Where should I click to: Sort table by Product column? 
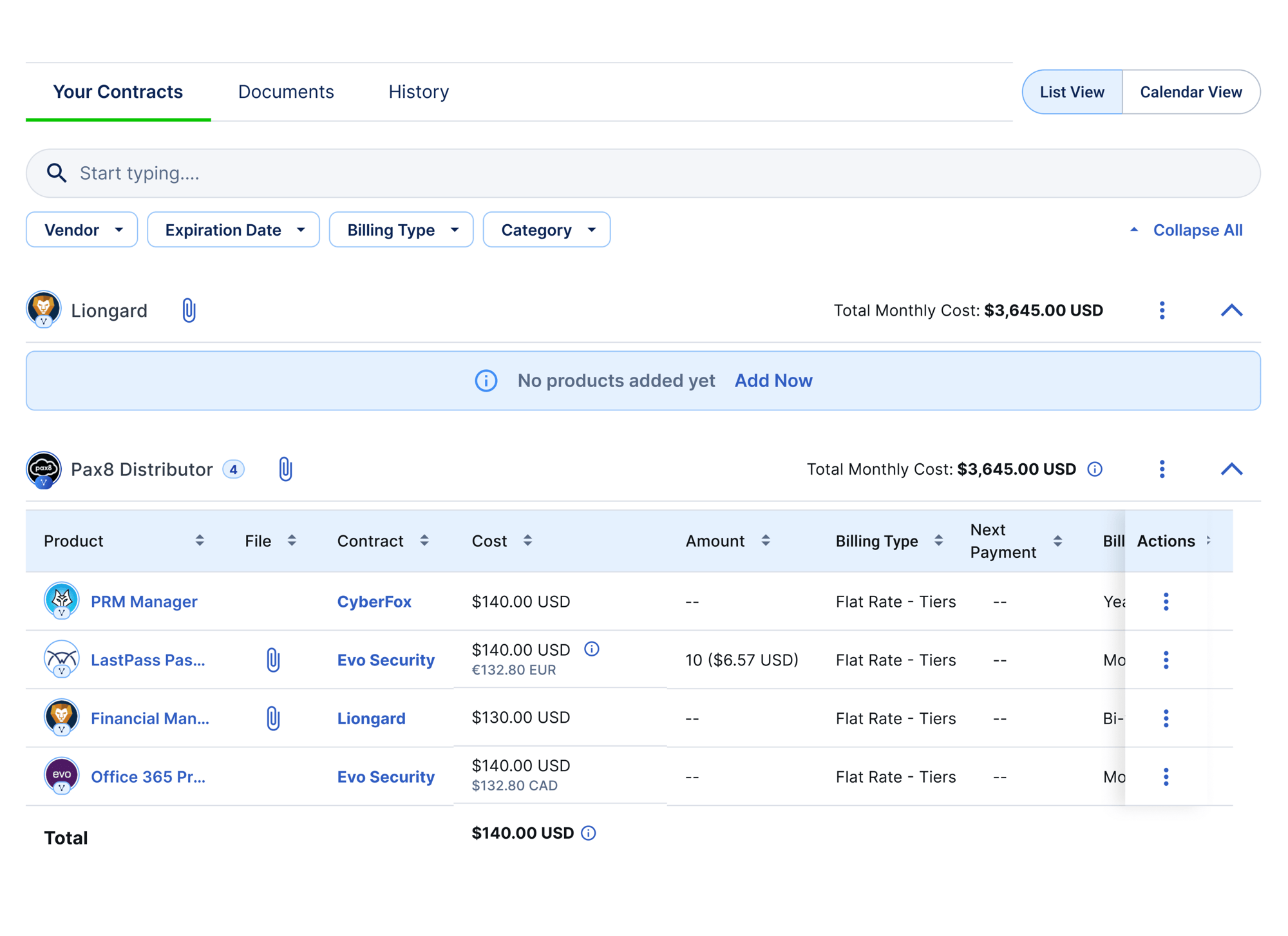[200, 541]
